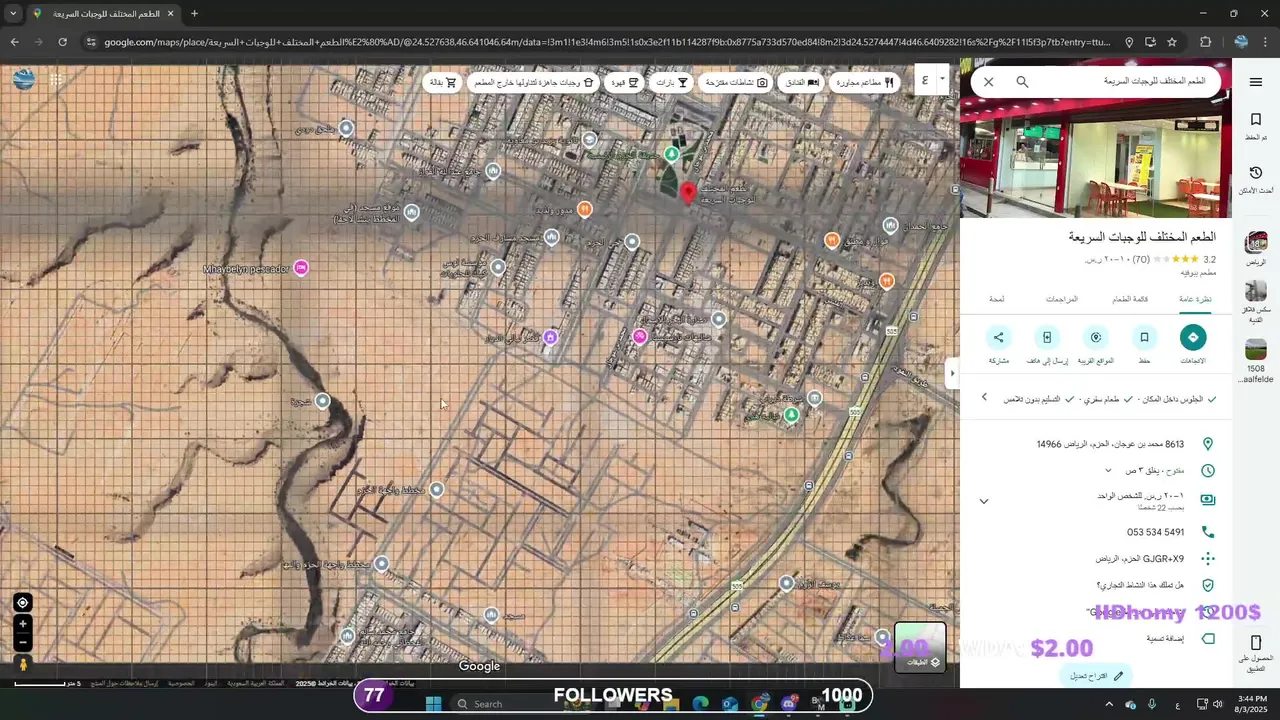Filter by takeout (وجبات جاهزة) chip
1280x720 pixels.
point(534,82)
